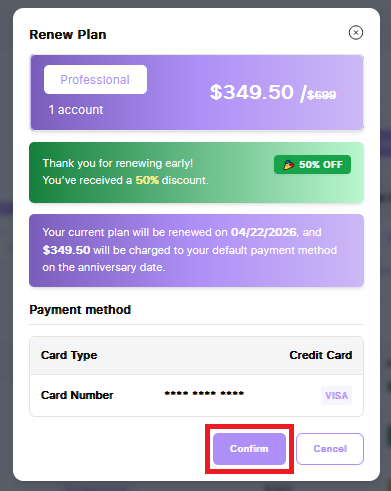
Task: Cancel the plan renewal
Action: pyautogui.click(x=330, y=449)
